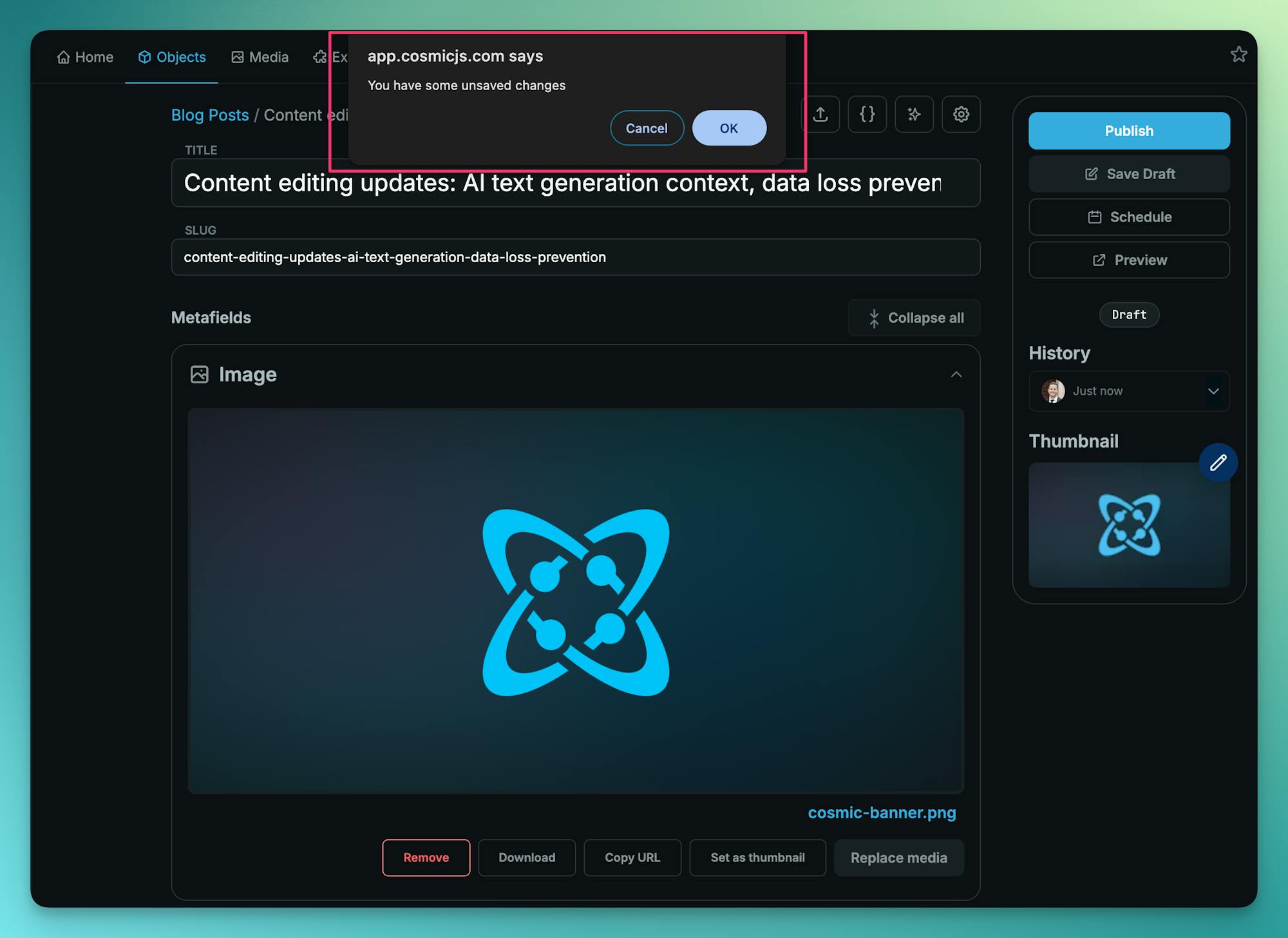
Task: Click the 'Thumbnail' heading
Action: point(1074,441)
